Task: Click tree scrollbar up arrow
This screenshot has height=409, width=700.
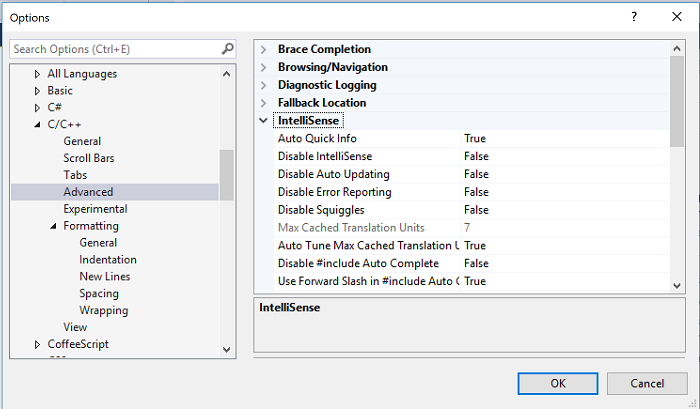Action: (x=226, y=74)
